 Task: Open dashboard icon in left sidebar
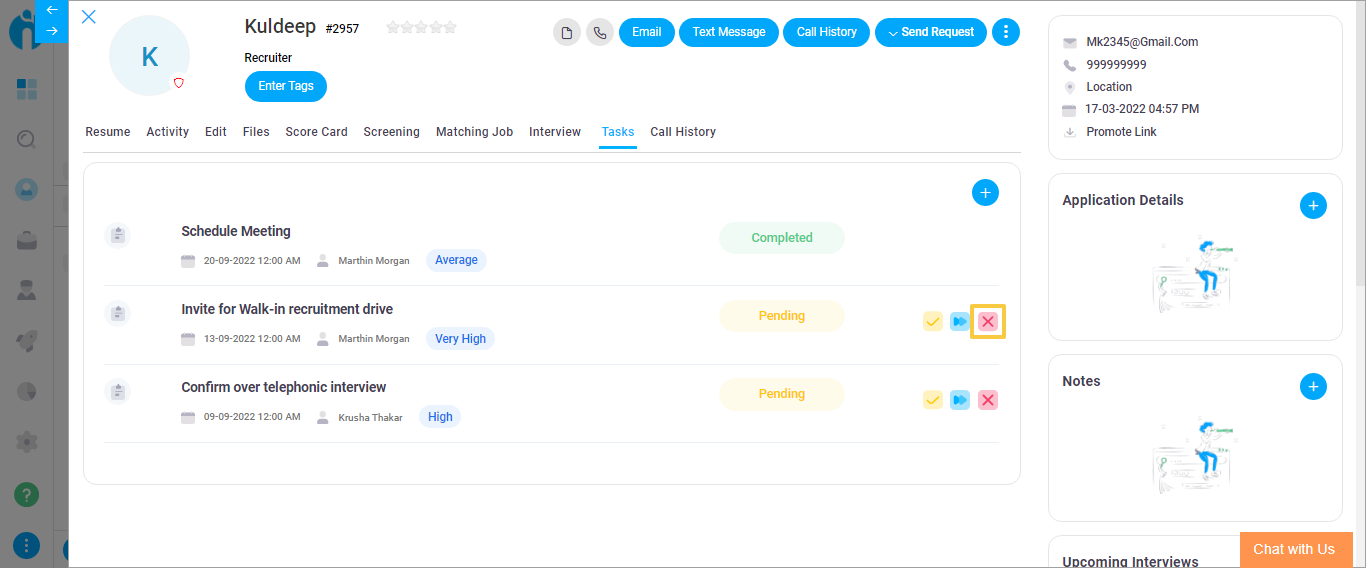[27, 89]
